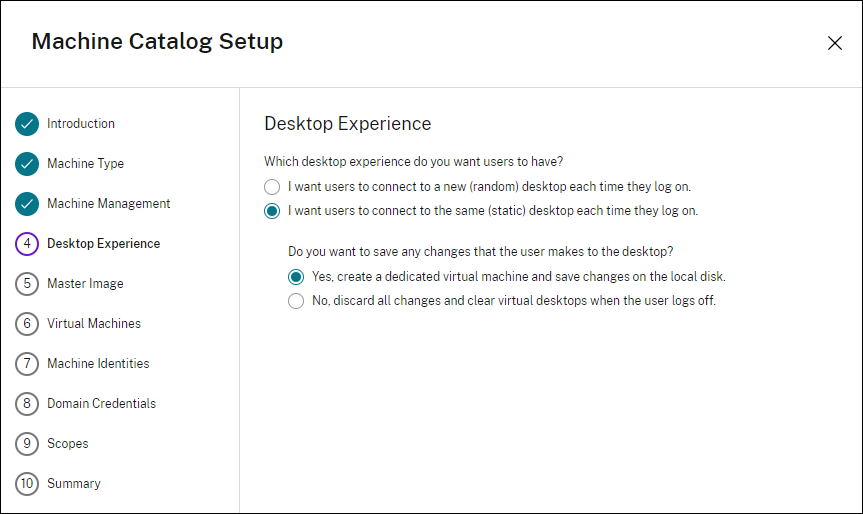Select the new (random) desktop radio option
Screen dimensions: 863x514
(272, 187)
